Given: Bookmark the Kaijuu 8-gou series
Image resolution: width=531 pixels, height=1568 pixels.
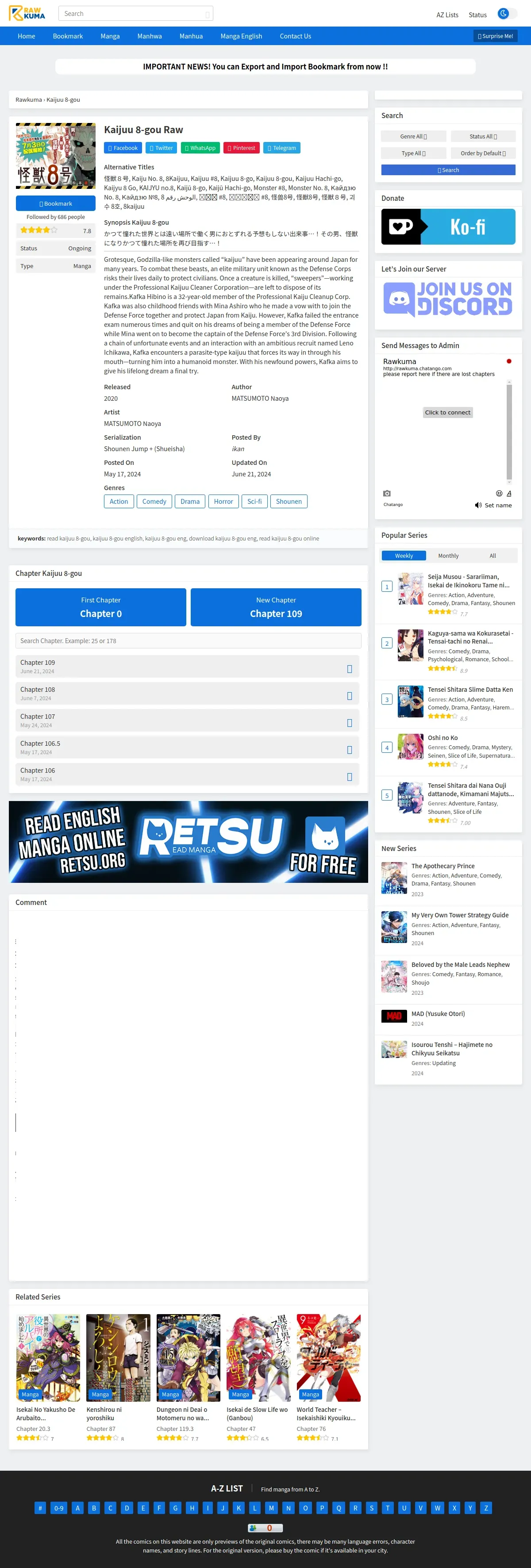Looking at the screenshot, I should click(x=55, y=203).
